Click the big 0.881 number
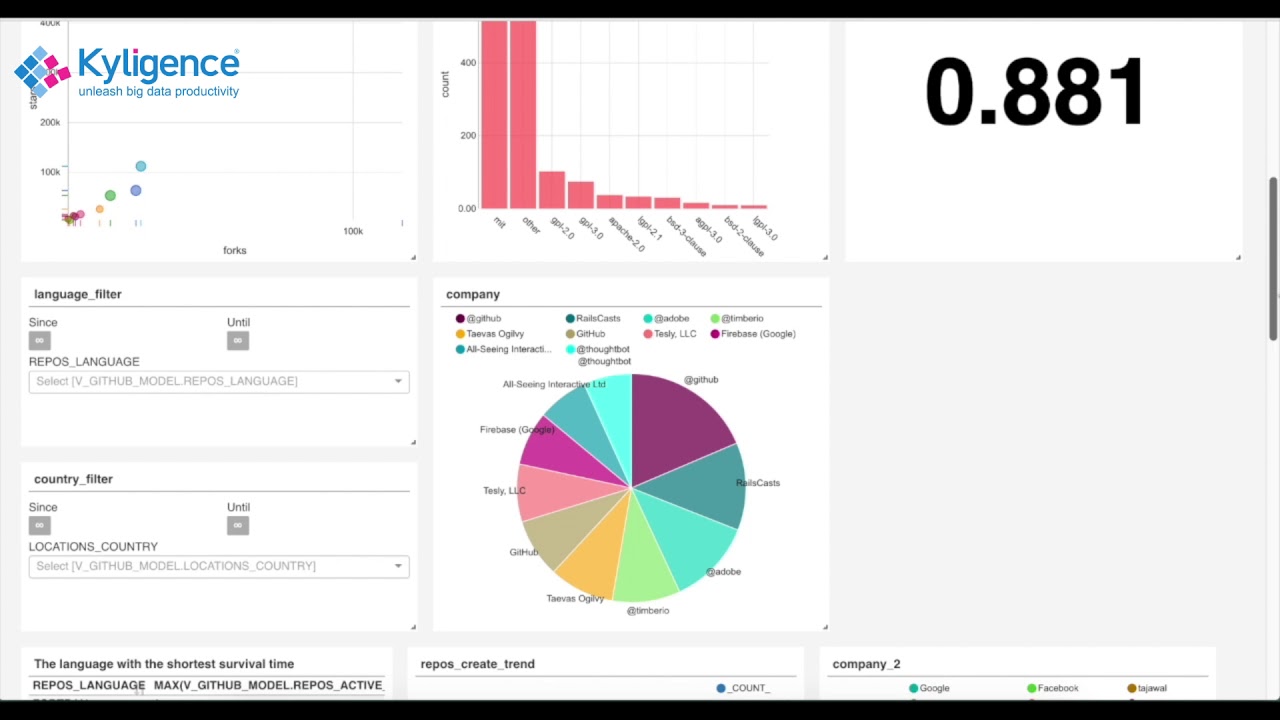The height and width of the screenshot is (720, 1280). 1036,92
